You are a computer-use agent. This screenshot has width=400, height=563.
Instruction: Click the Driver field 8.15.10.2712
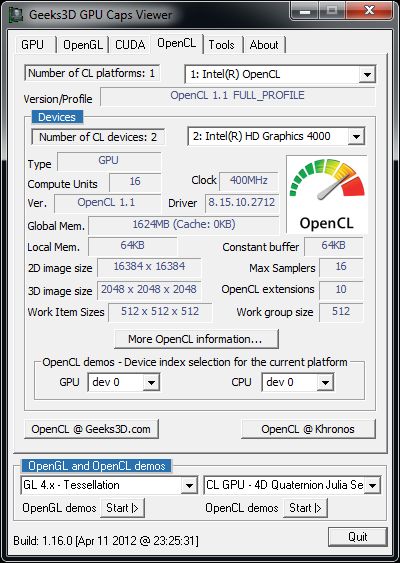(242, 203)
